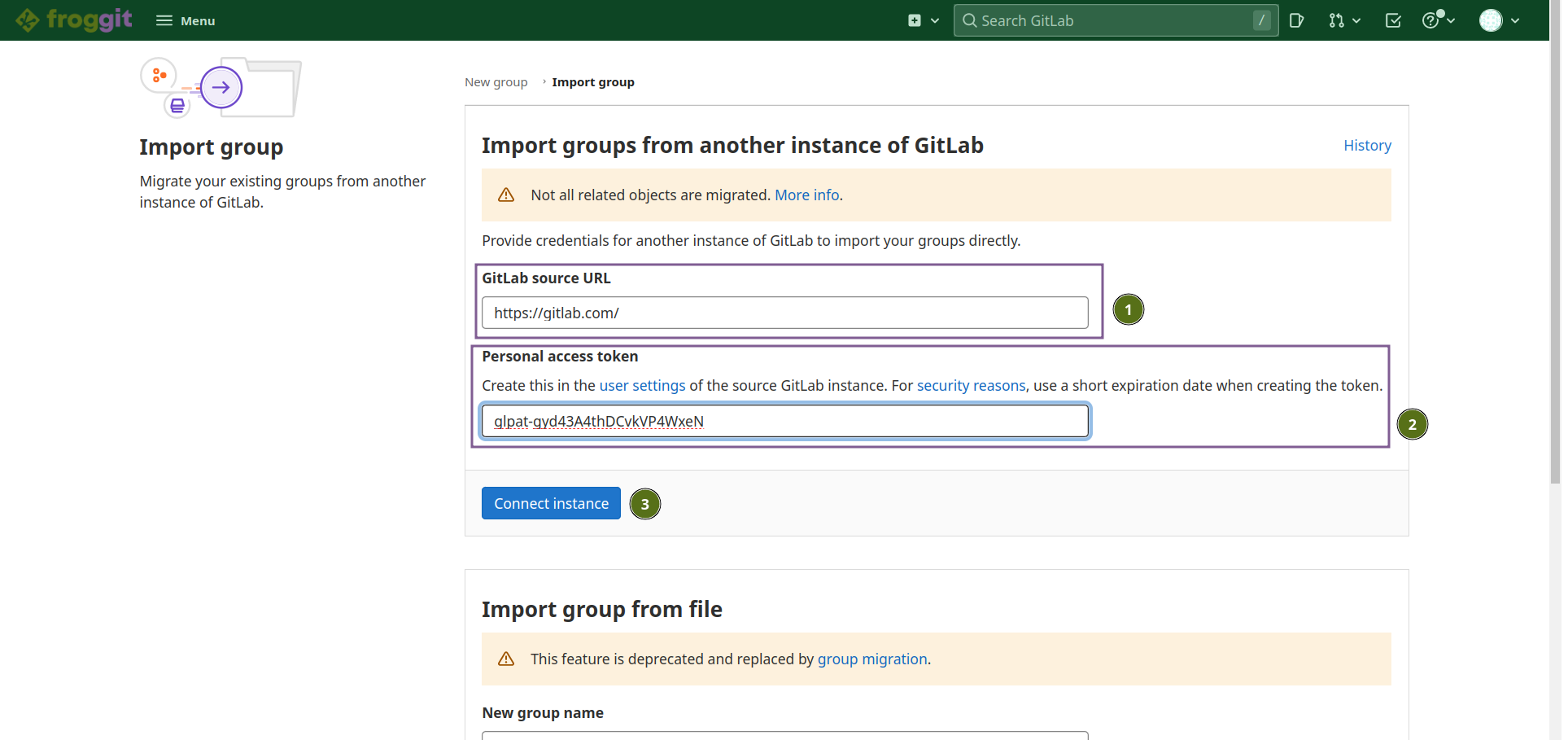Open security reasons link
This screenshot has width=1568, height=740.
[971, 386]
